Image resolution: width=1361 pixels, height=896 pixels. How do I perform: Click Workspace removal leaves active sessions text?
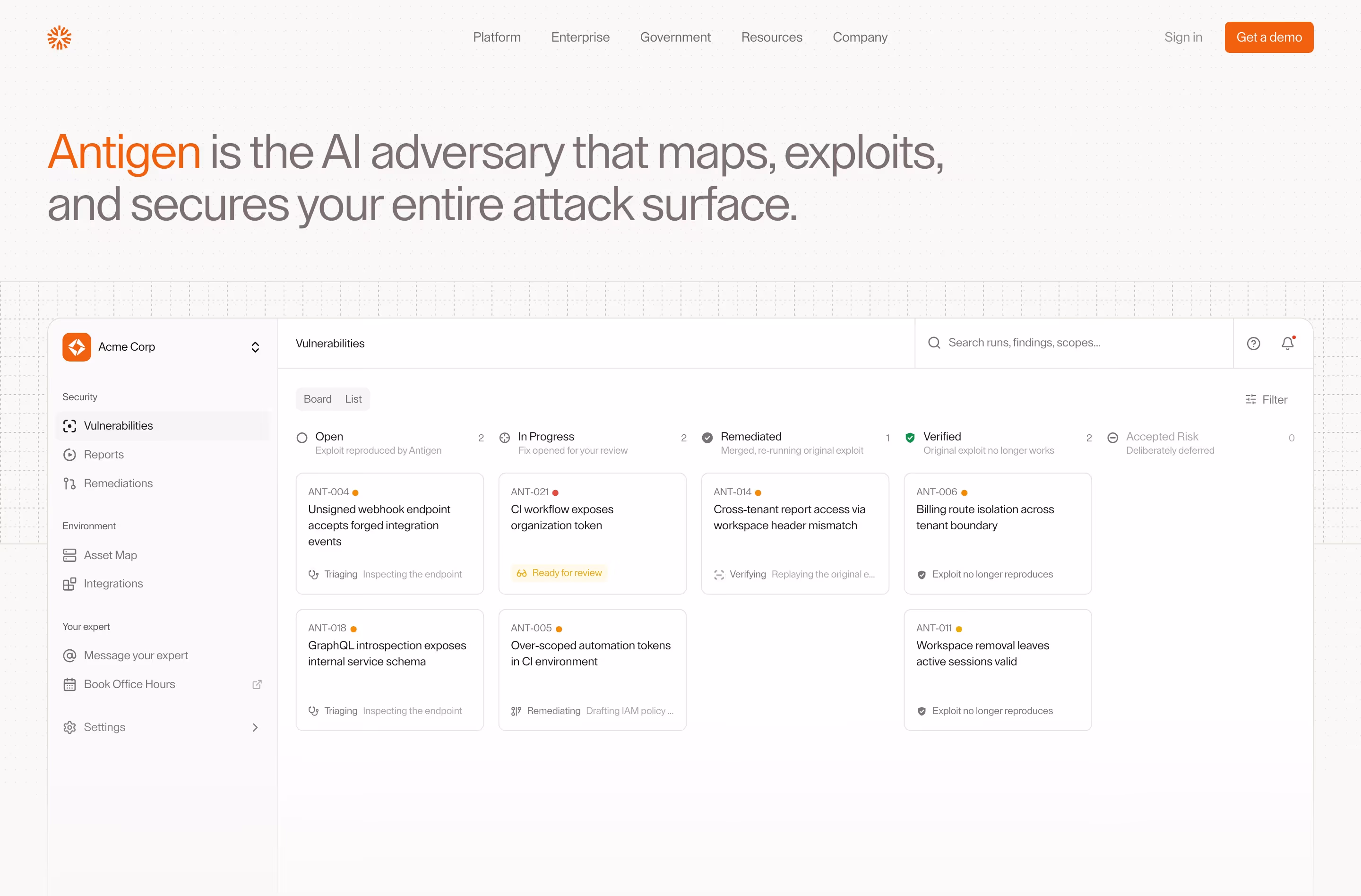(982, 654)
